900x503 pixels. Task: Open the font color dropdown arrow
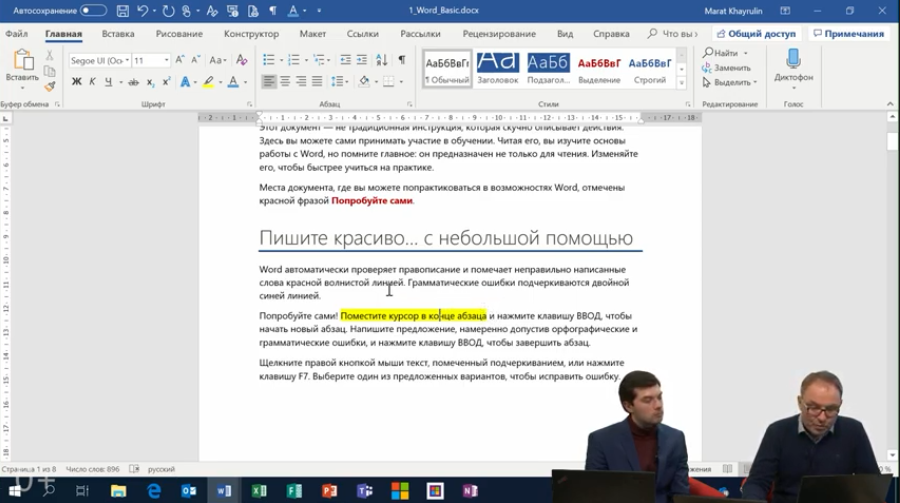pos(245,82)
